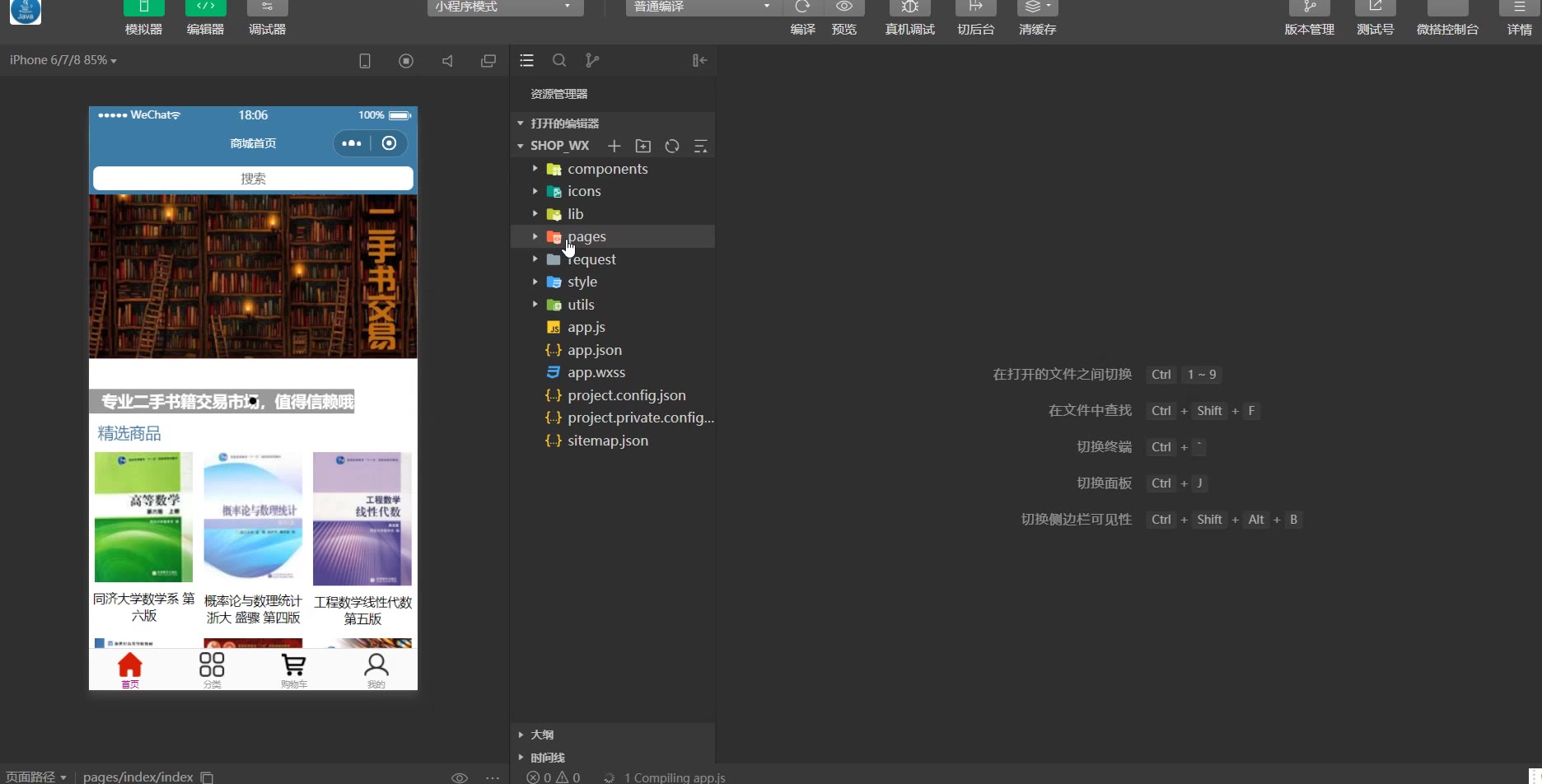Open the 同济大学数学系 第六版 book

coord(143,538)
